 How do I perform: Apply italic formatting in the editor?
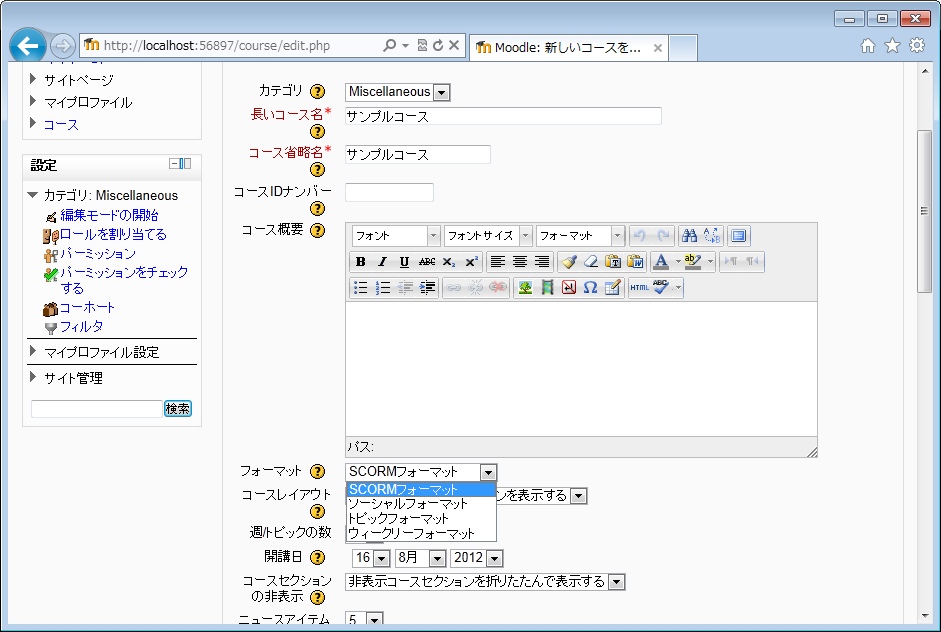pos(382,262)
